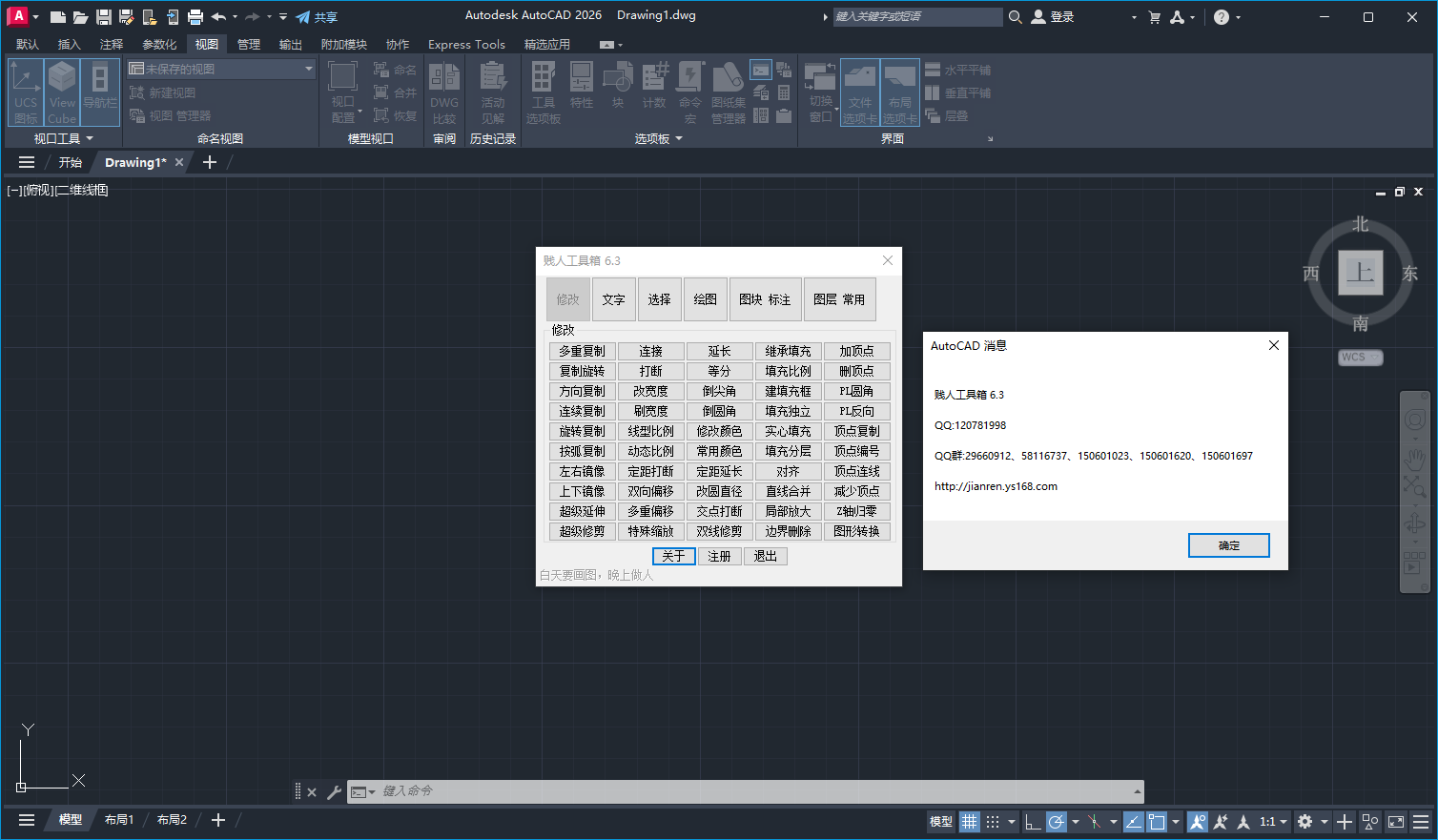Toggle snap mode dots icon in status bar
Screen dimensions: 1438x840
coord(993,821)
